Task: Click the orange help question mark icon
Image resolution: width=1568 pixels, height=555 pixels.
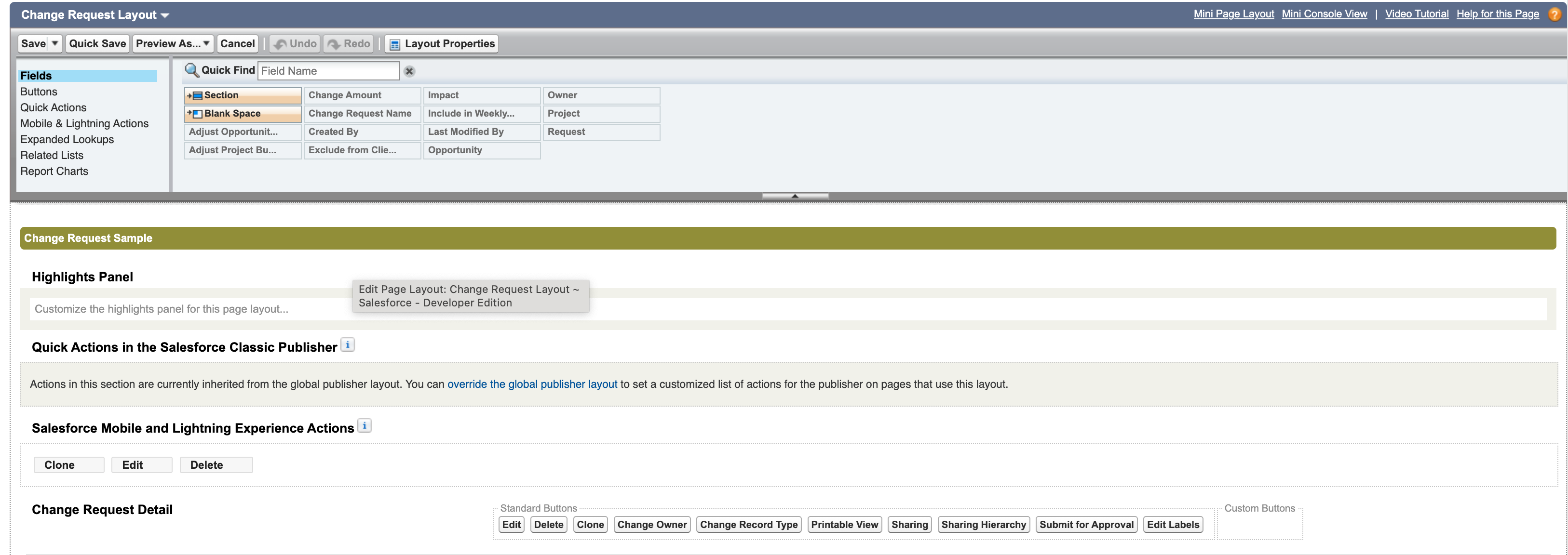Action: tap(1554, 14)
